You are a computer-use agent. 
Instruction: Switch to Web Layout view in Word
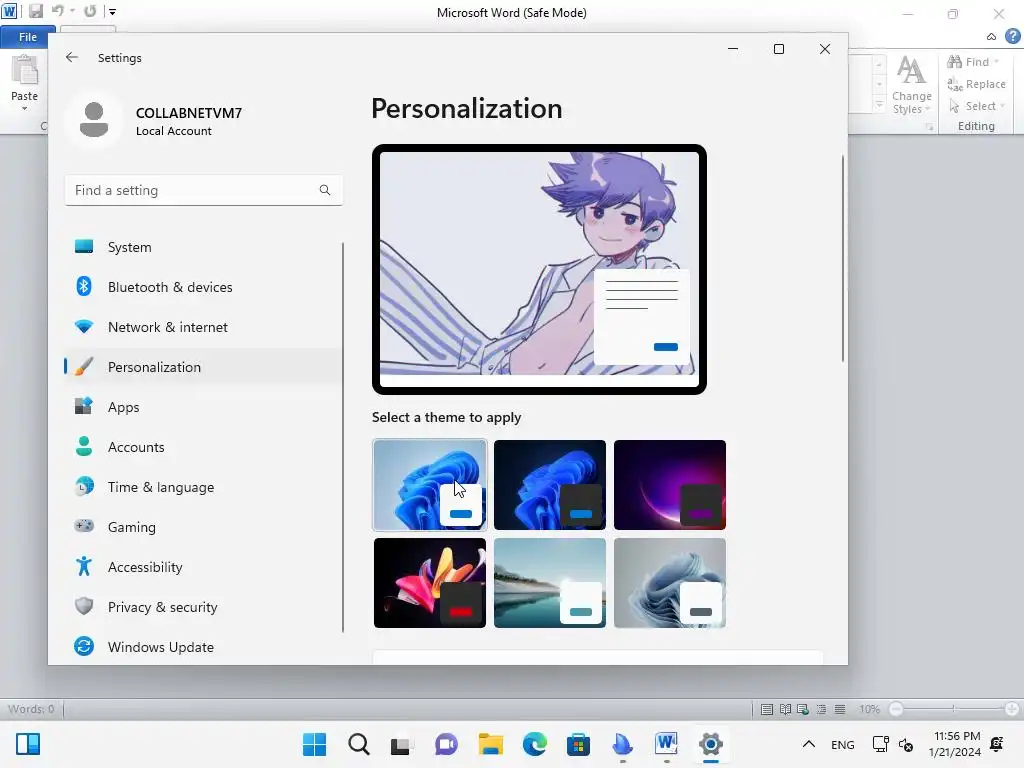803,709
